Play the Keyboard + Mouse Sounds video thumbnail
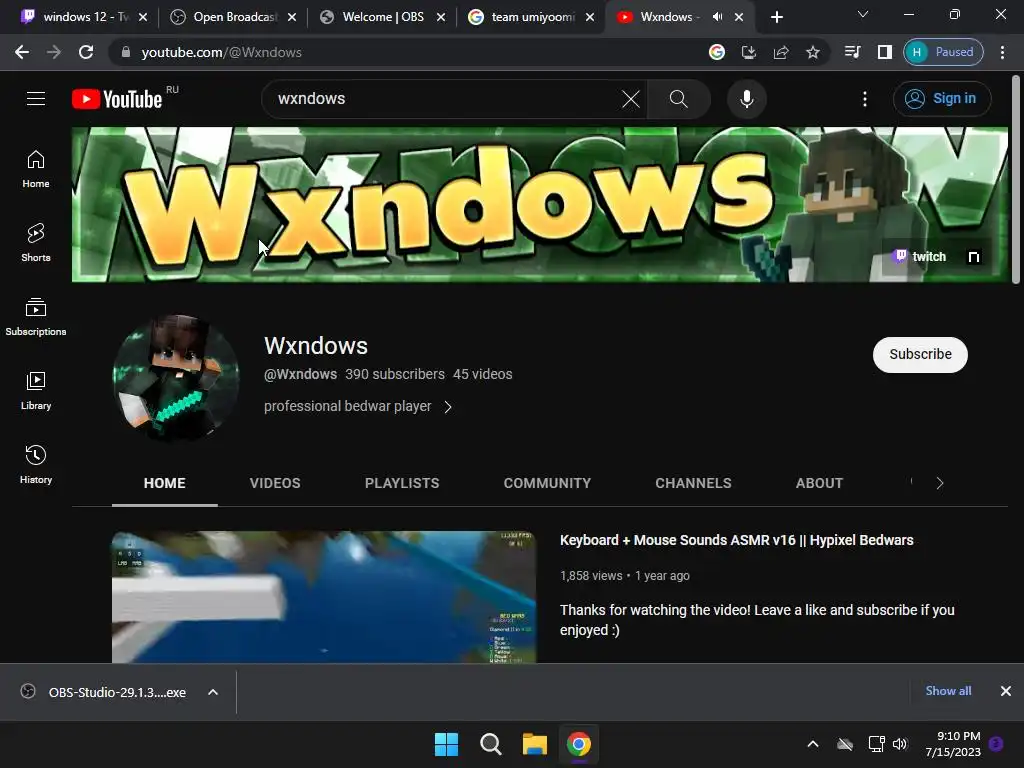The height and width of the screenshot is (768, 1024). 324,597
